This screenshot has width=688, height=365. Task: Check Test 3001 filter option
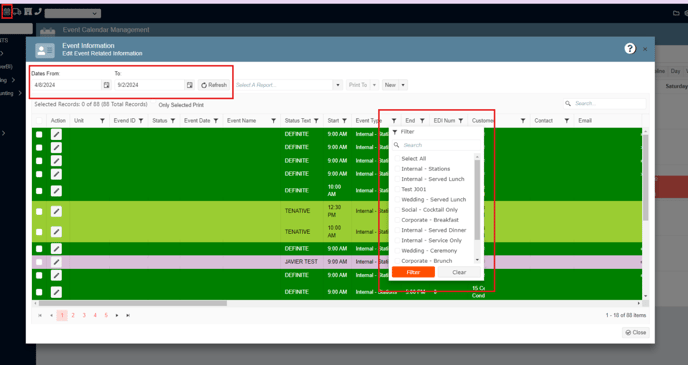397,189
